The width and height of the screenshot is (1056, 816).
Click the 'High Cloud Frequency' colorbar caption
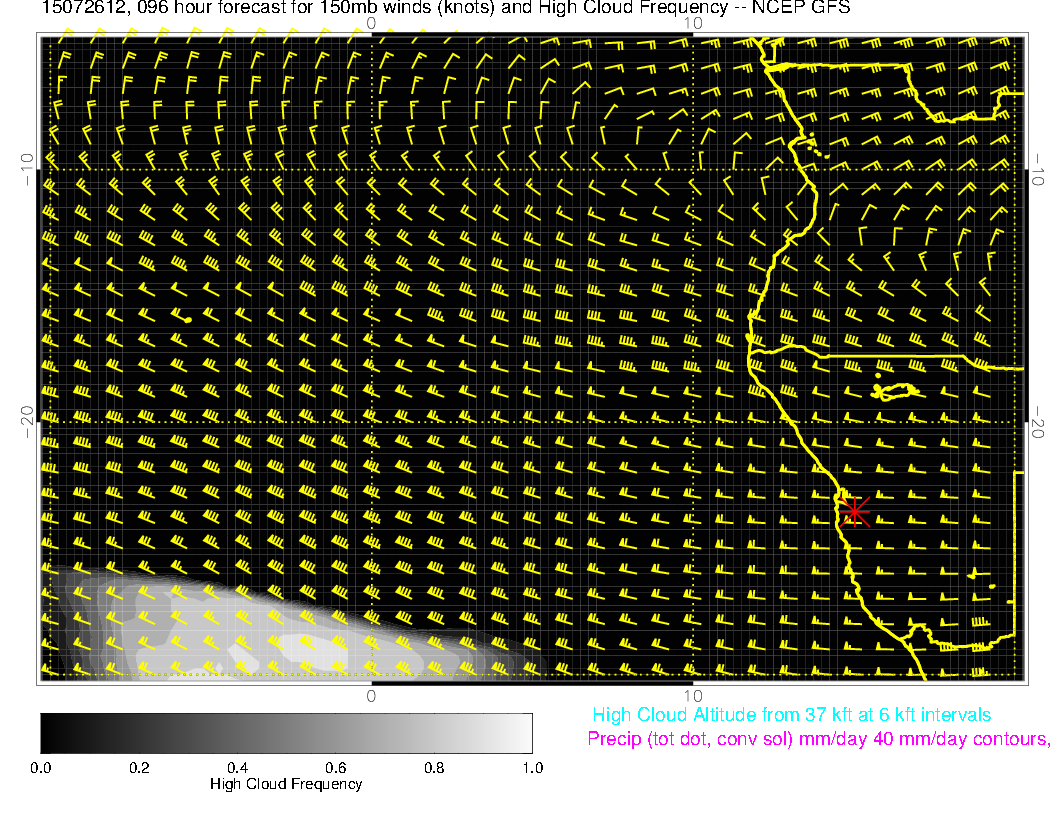click(x=286, y=784)
